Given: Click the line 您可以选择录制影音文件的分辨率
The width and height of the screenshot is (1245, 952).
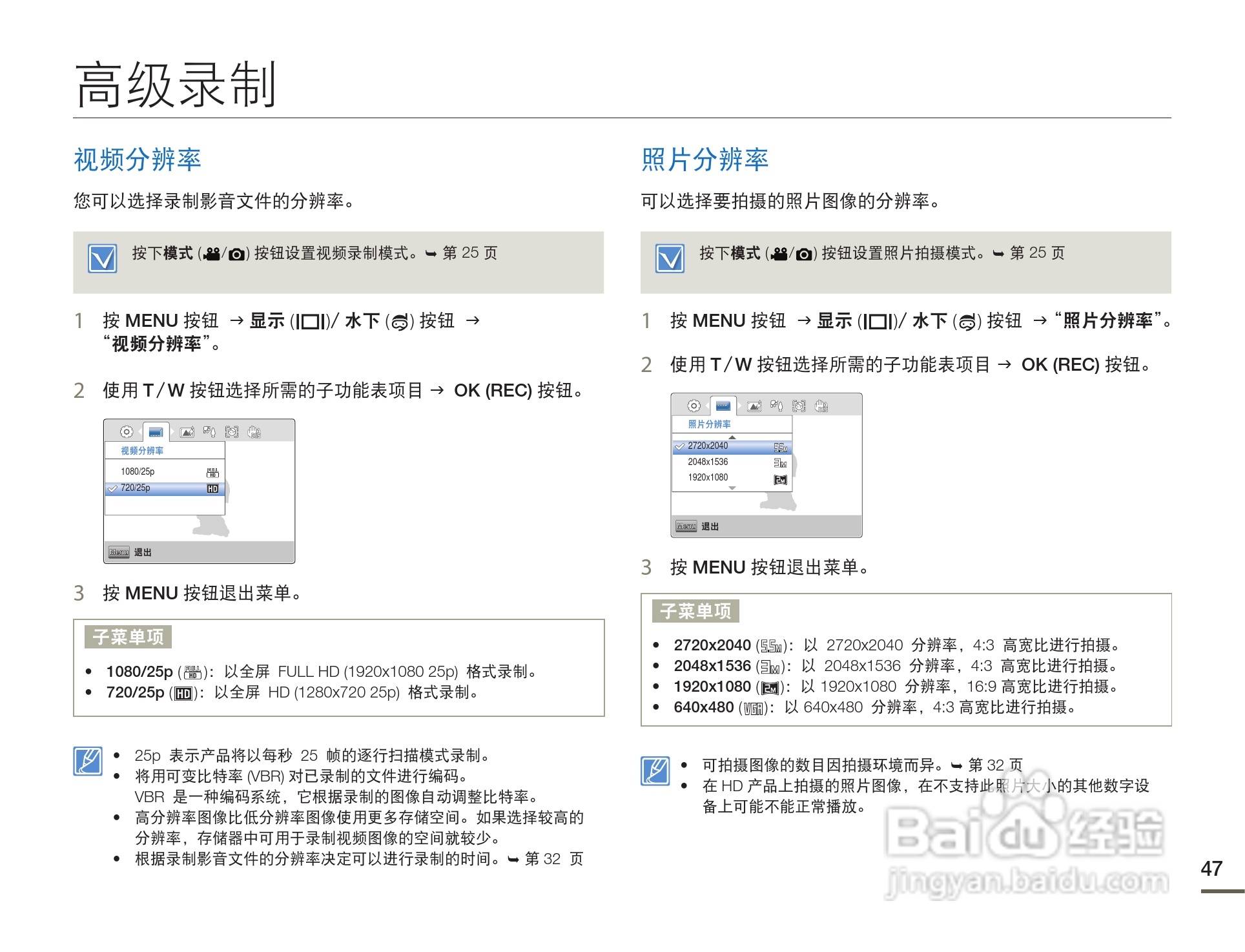Looking at the screenshot, I should 214,202.
